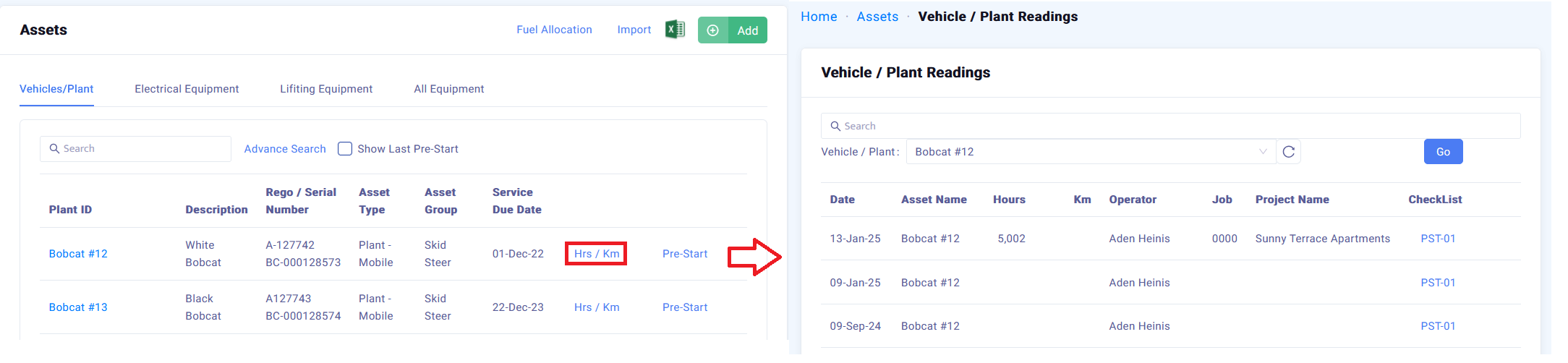1568x363 pixels.
Task: Open Hrs / Km for Bobcat #13
Action: [x=597, y=307]
